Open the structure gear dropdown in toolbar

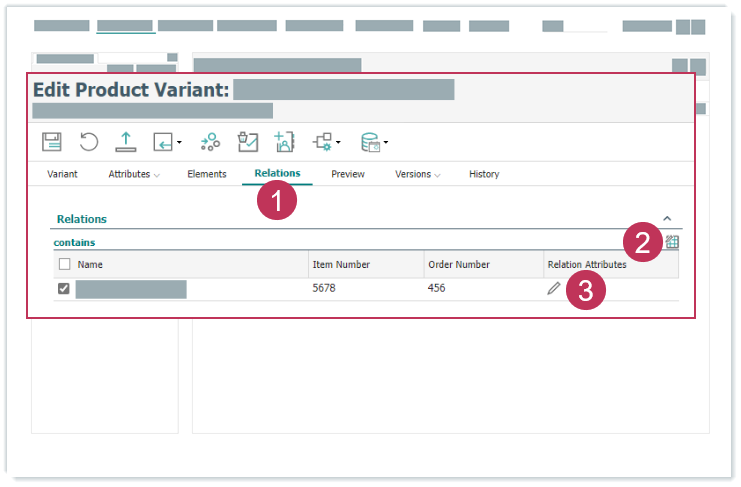327,142
